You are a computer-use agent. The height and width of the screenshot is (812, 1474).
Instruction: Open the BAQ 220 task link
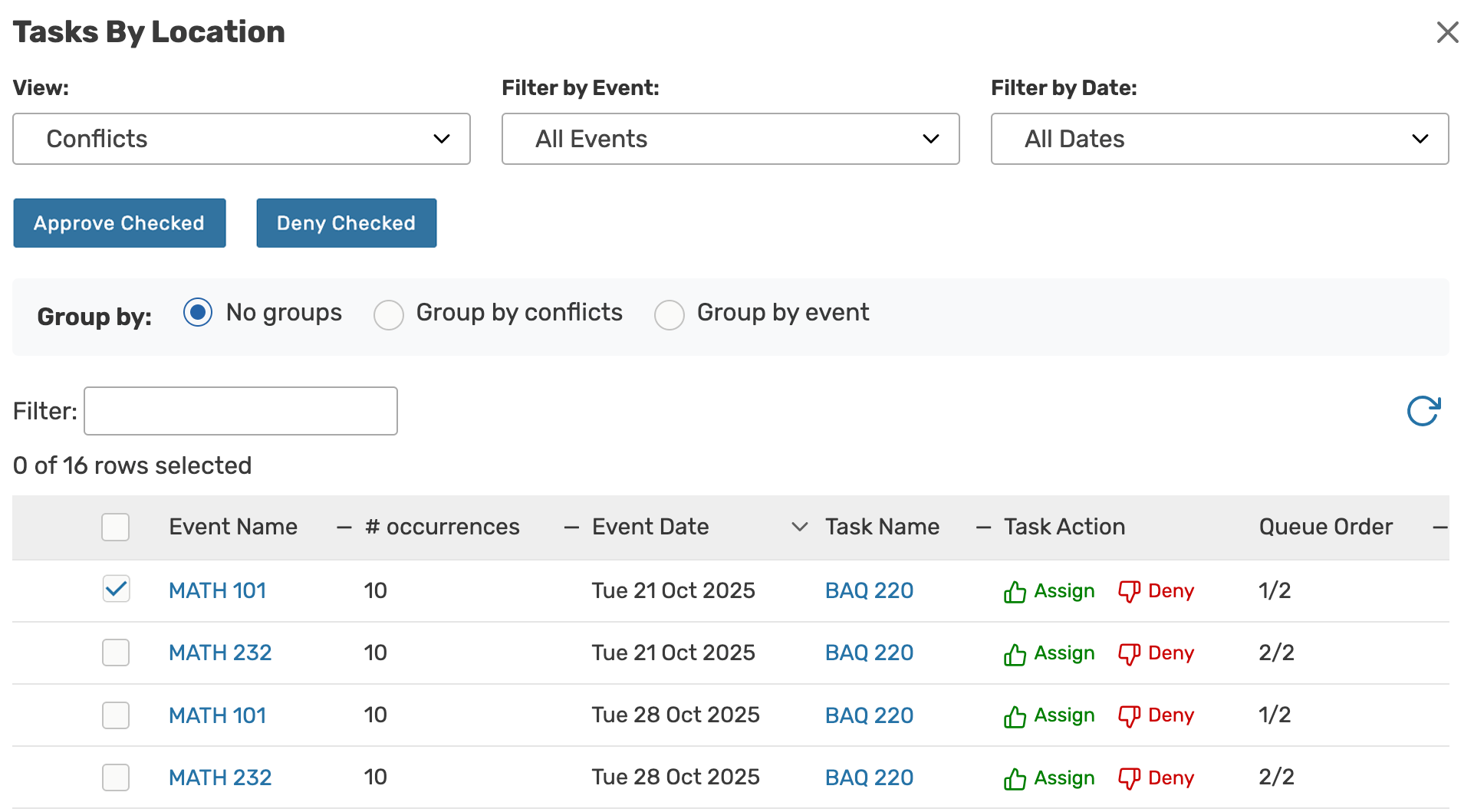[x=868, y=590]
